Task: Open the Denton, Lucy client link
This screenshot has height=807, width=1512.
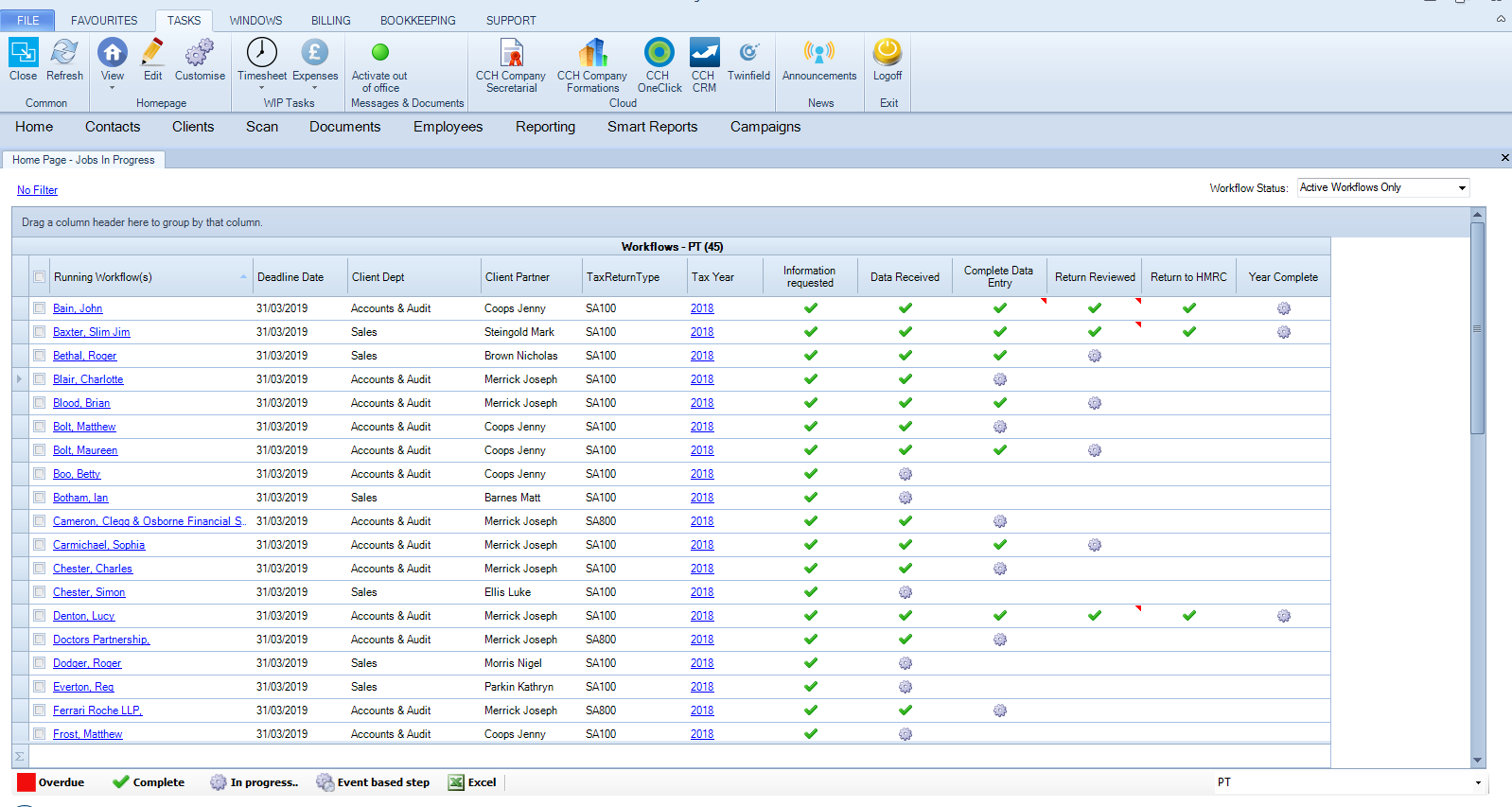Action: coord(83,616)
